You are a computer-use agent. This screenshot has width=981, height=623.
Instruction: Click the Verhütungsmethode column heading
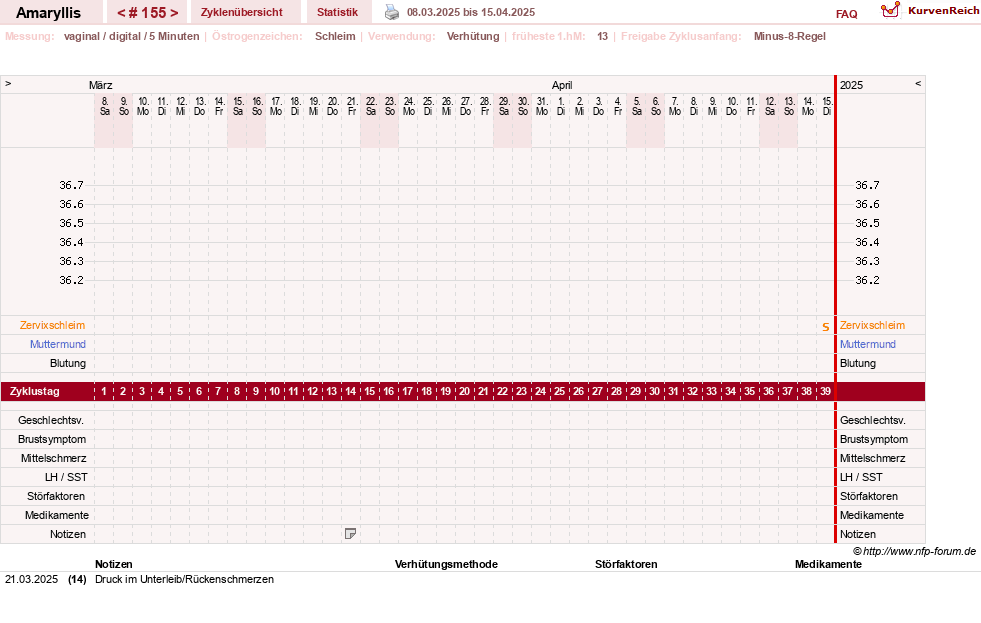tap(446, 564)
